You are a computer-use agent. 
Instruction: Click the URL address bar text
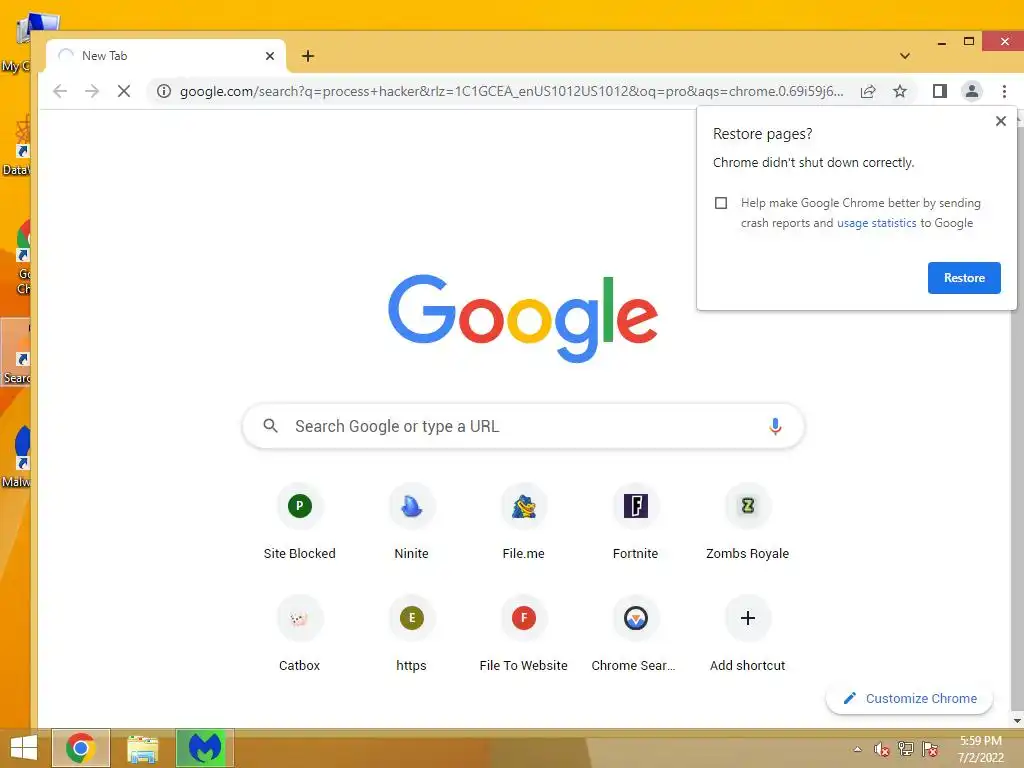(511, 91)
